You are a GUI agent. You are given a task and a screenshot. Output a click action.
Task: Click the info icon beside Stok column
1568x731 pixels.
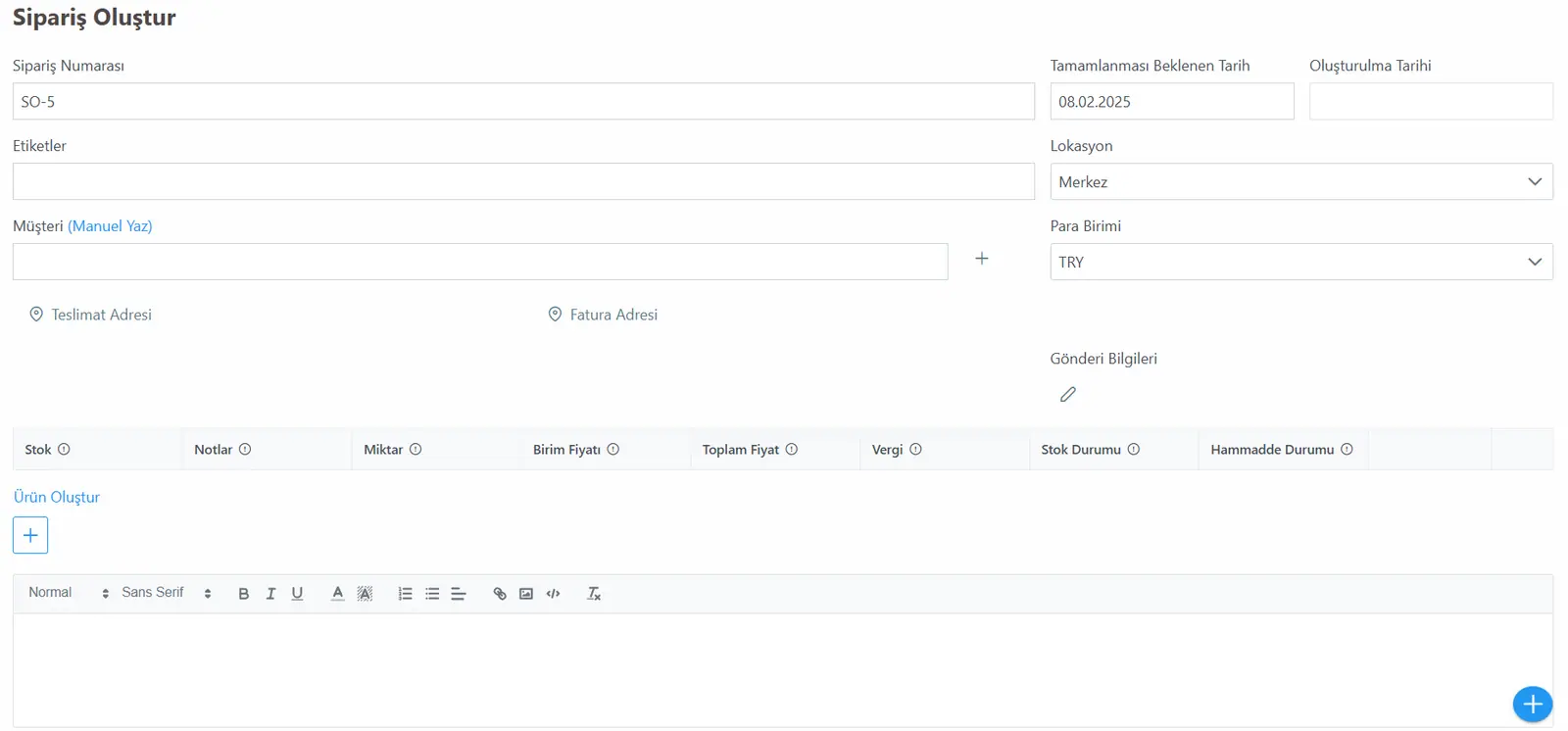(x=64, y=450)
